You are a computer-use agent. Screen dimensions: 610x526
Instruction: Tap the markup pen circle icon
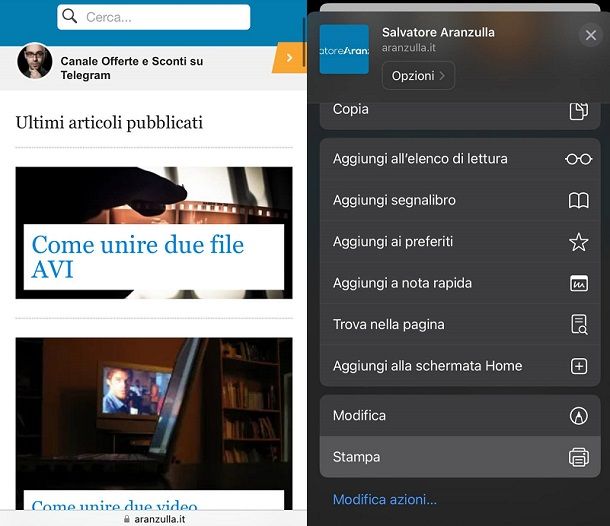579,416
